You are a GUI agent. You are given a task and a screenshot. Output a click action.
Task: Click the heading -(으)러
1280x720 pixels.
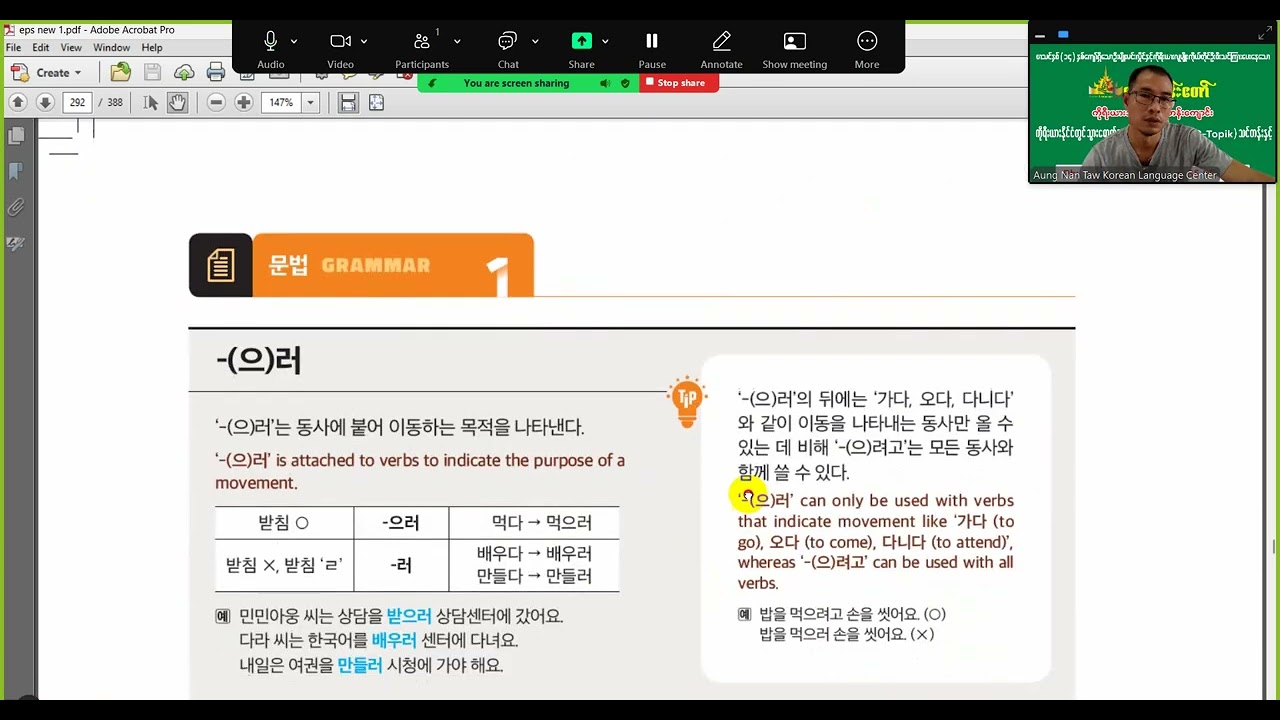point(258,359)
